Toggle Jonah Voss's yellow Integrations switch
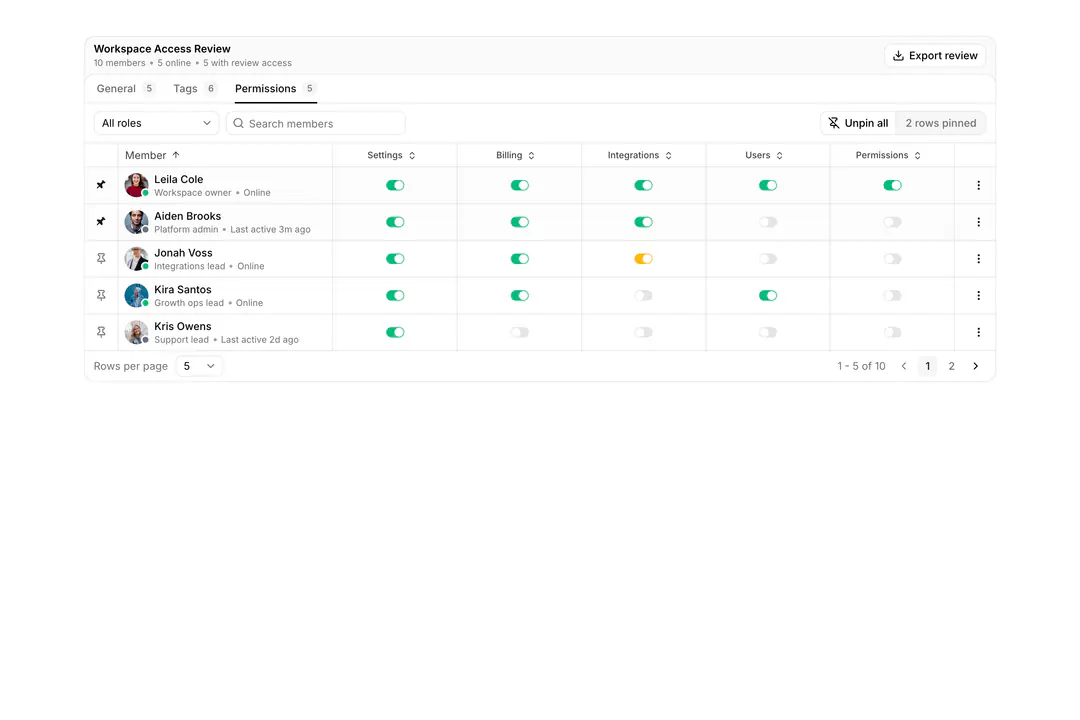The width and height of the screenshot is (1080, 720). click(x=643, y=258)
